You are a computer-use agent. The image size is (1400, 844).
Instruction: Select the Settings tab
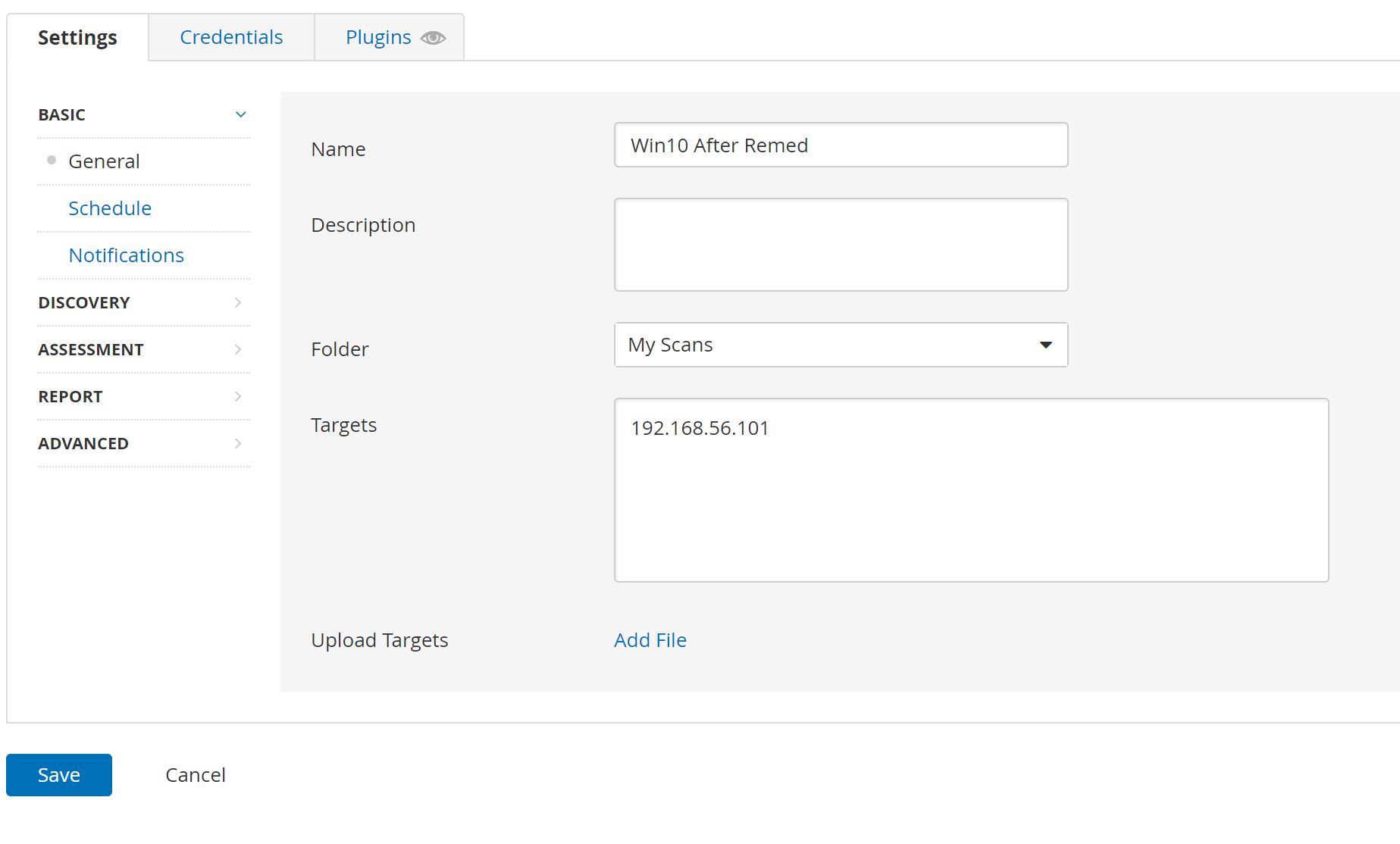77,37
